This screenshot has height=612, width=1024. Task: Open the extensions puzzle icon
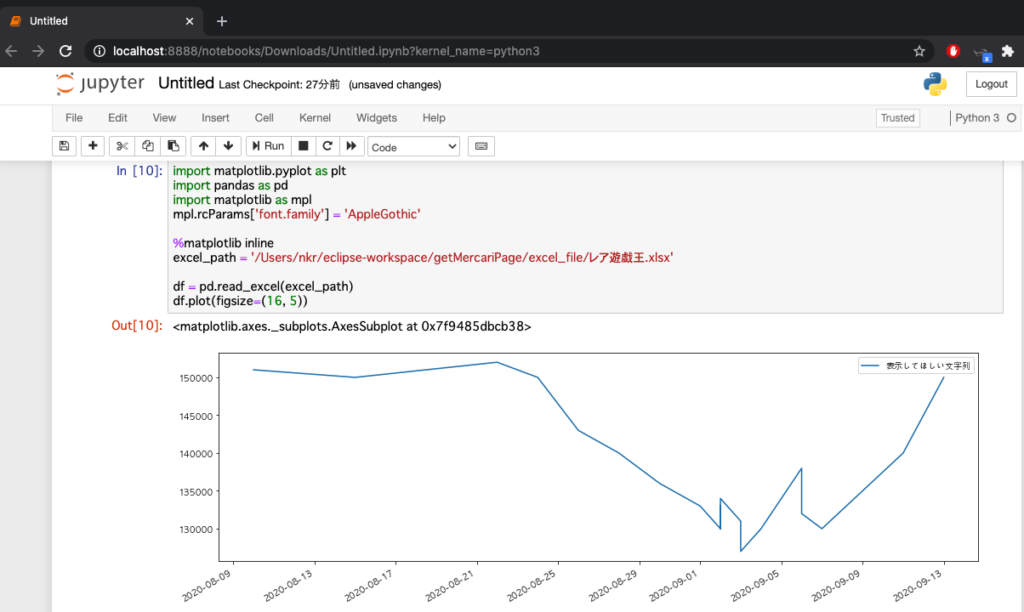(1008, 51)
